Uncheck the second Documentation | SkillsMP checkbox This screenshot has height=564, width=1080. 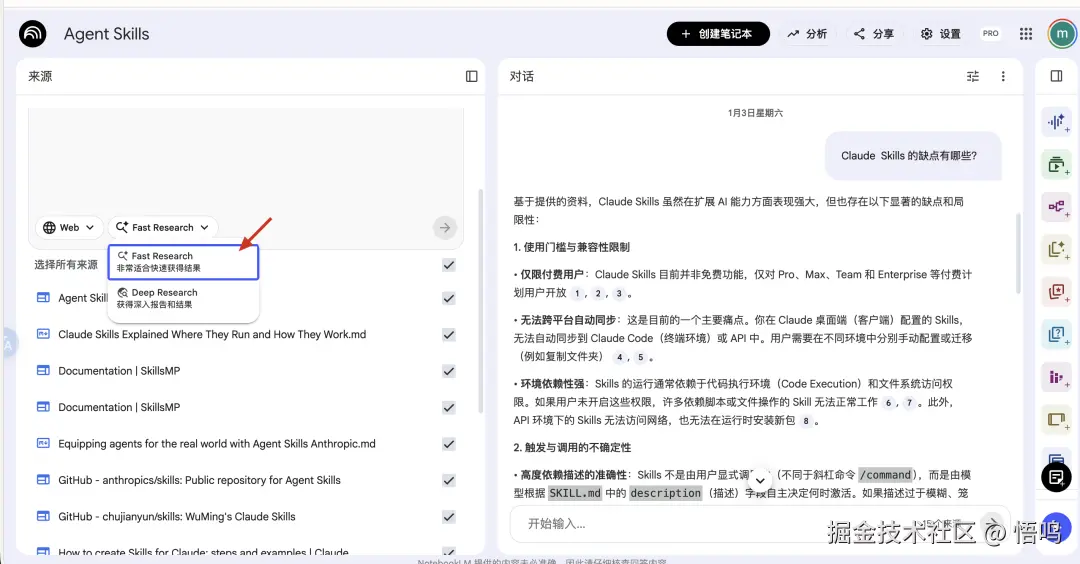(448, 408)
